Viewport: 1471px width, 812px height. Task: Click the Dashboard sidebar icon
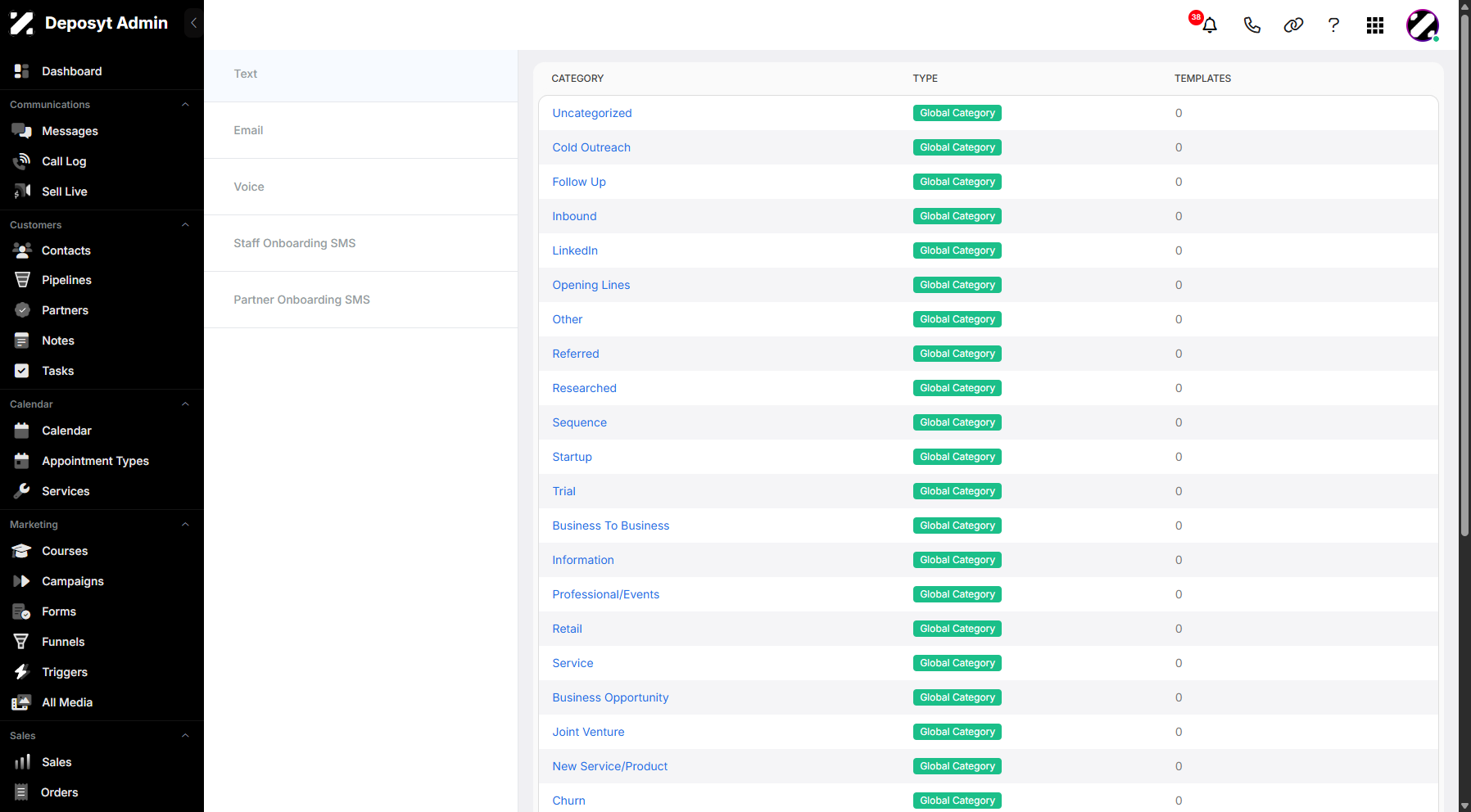(x=22, y=71)
